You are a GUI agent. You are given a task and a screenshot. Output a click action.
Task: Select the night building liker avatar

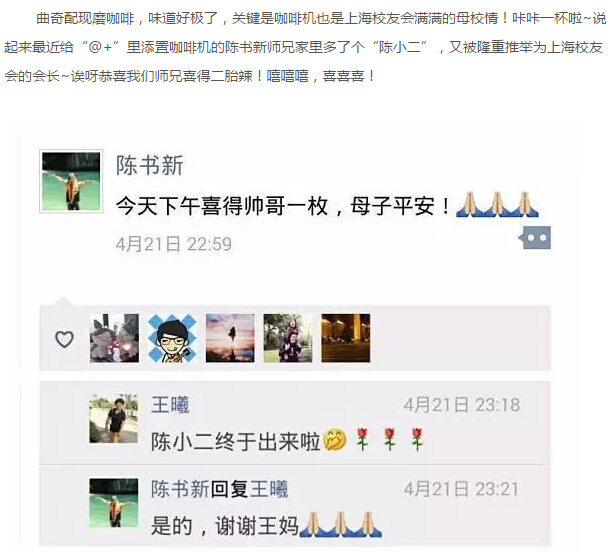point(345,338)
